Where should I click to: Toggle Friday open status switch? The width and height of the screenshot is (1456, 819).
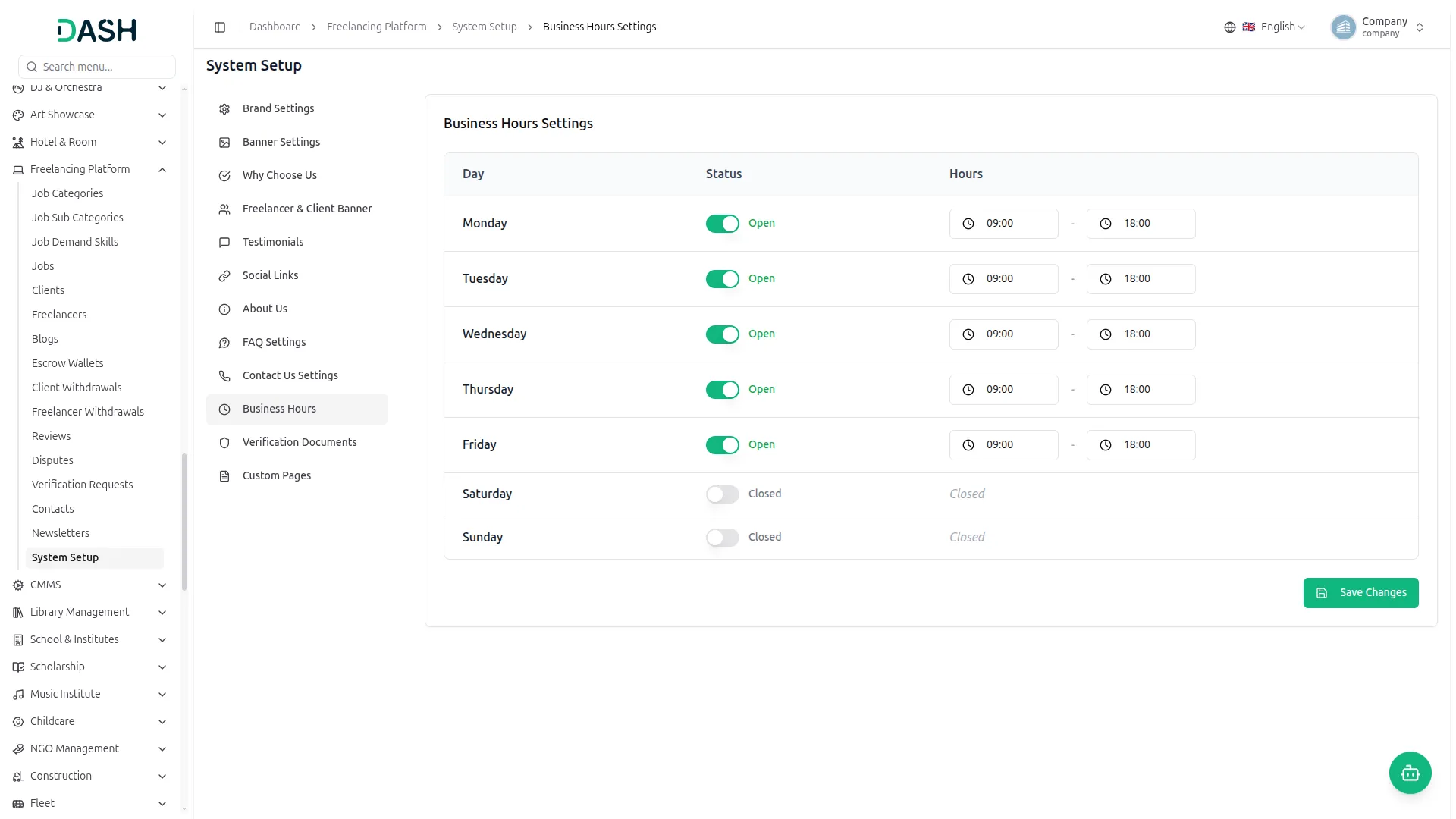point(722,445)
